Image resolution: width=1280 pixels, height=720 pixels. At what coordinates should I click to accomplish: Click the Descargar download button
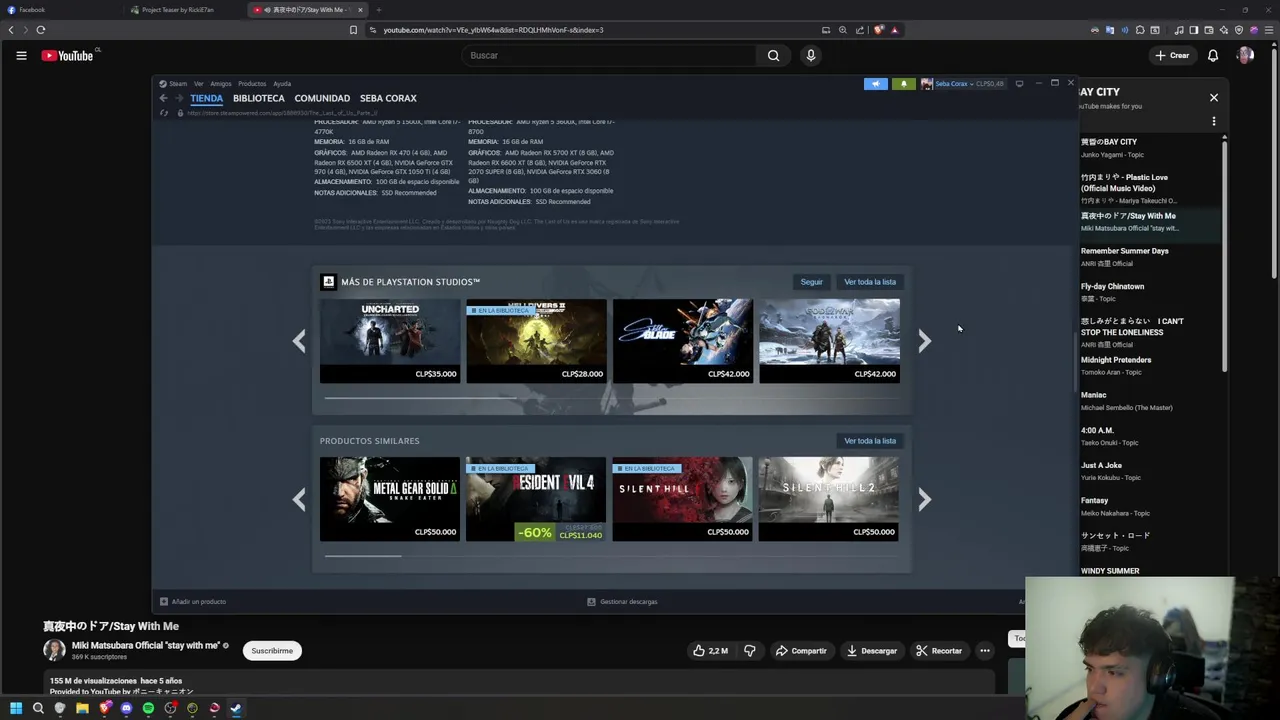(871, 651)
